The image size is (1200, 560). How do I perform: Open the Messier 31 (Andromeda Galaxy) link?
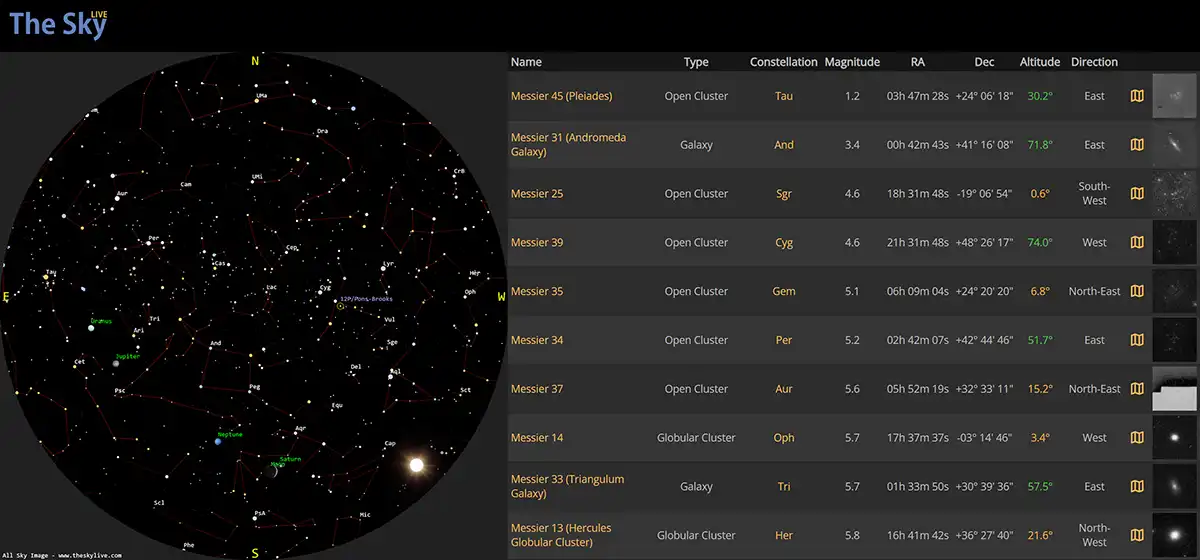pyautogui.click(x=568, y=145)
